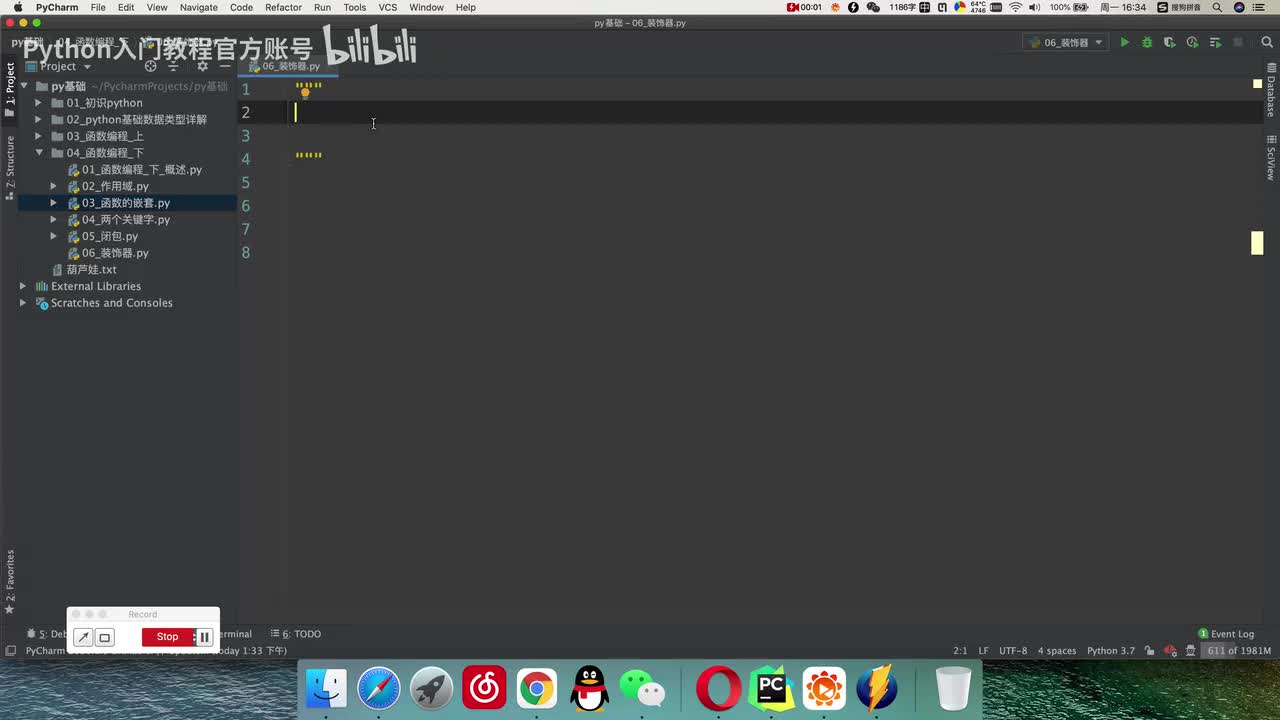Screen dimensions: 1280x720
Task: Toggle tool window bars in status bar corner
Action: pos(10,651)
